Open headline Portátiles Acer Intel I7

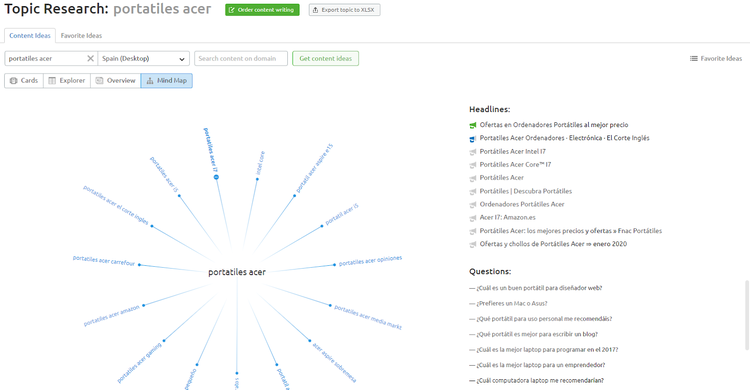[512, 151]
